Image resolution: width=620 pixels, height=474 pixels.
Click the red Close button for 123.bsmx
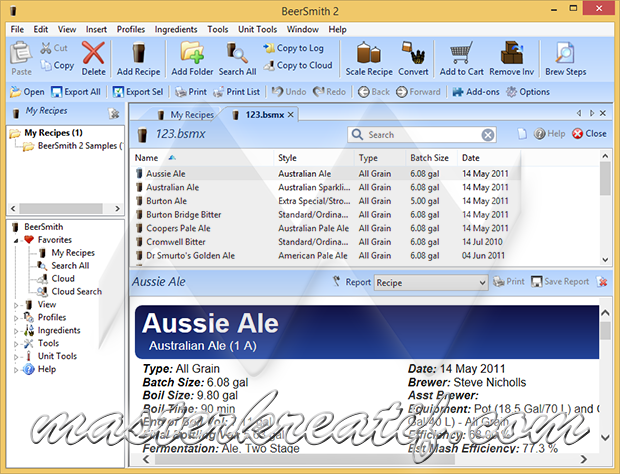pyautogui.click(x=589, y=134)
